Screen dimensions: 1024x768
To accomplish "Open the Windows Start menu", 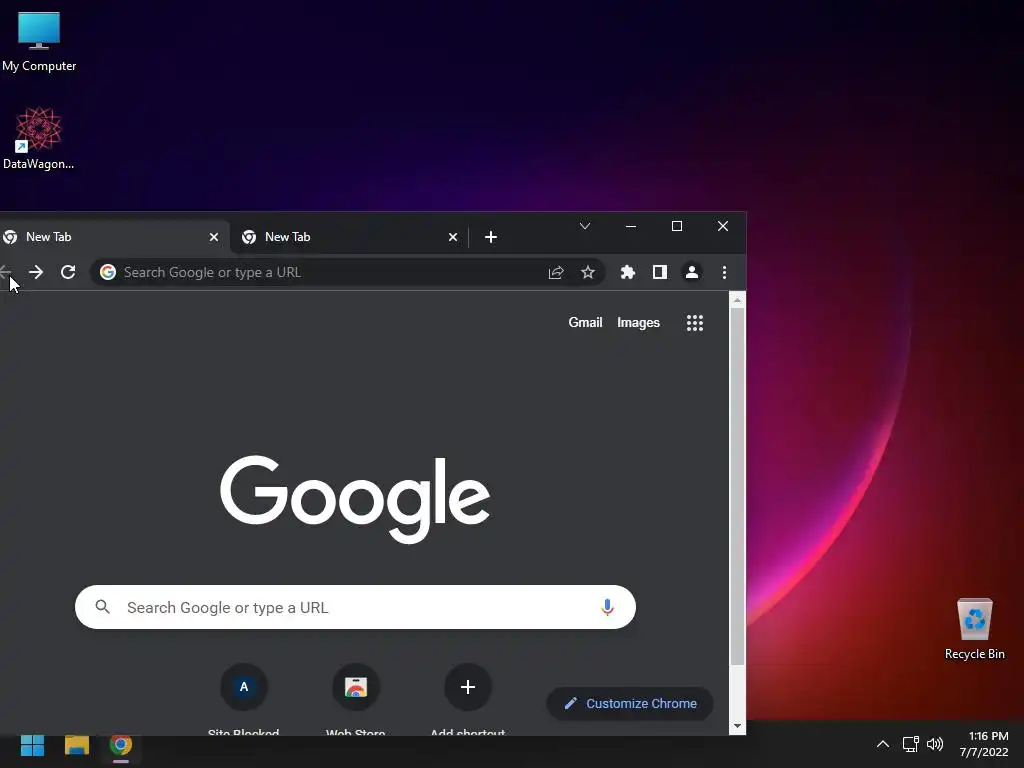I will click(32, 745).
